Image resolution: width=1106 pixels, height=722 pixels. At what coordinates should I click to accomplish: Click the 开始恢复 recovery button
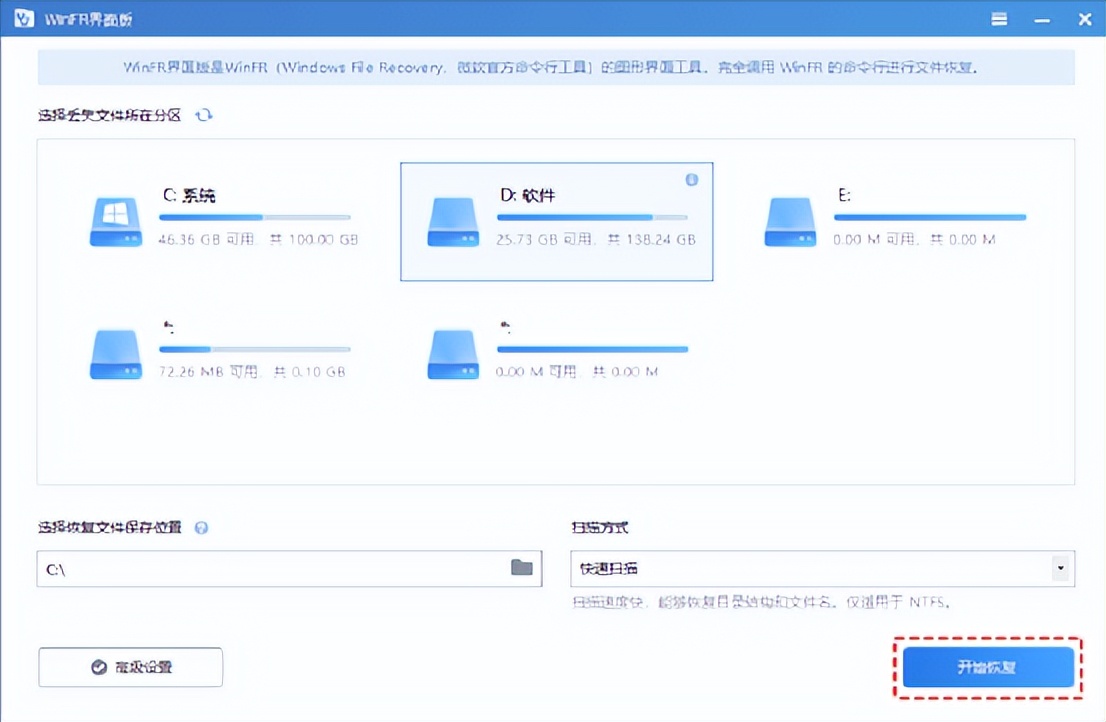988,667
